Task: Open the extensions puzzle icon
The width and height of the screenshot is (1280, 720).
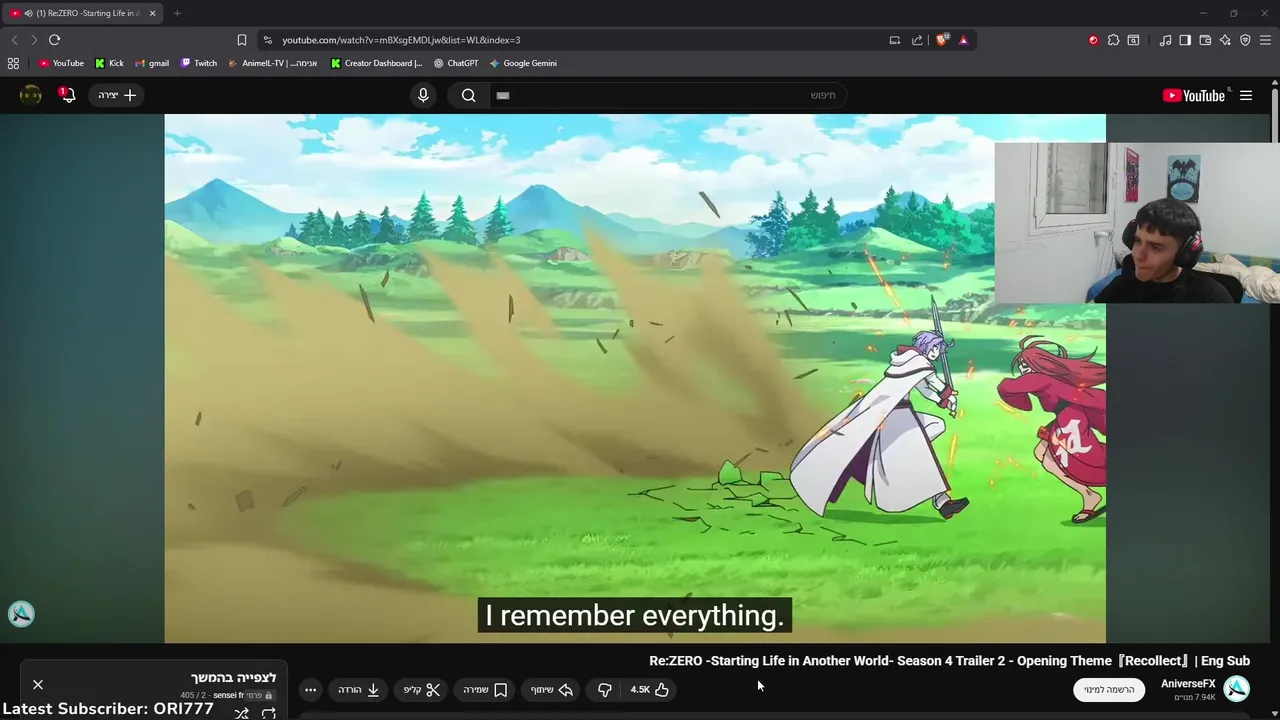Action: [1113, 40]
